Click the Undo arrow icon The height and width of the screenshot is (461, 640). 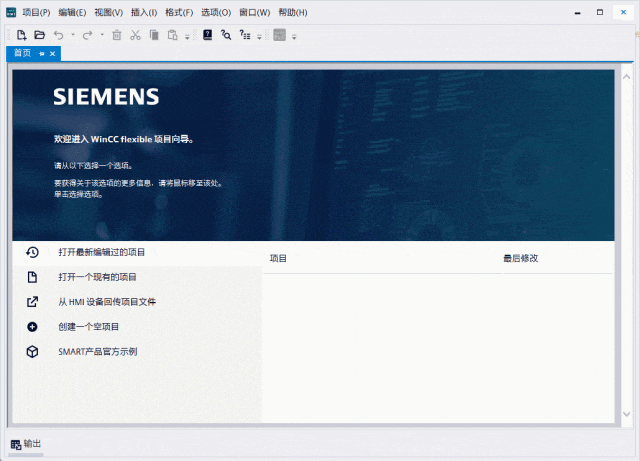point(58,35)
